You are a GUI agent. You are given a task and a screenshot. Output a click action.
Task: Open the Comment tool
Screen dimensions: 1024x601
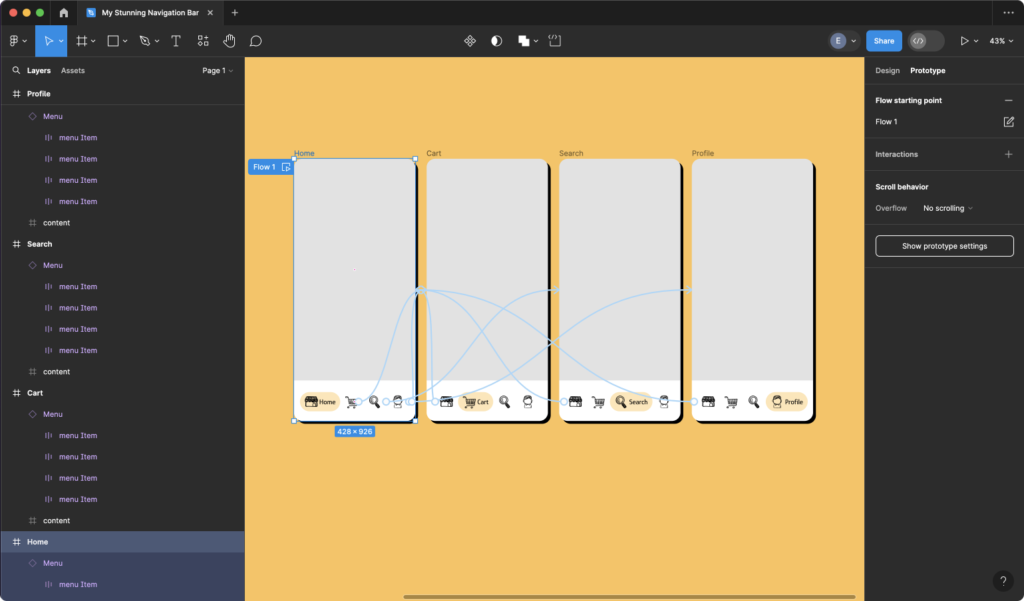point(256,40)
